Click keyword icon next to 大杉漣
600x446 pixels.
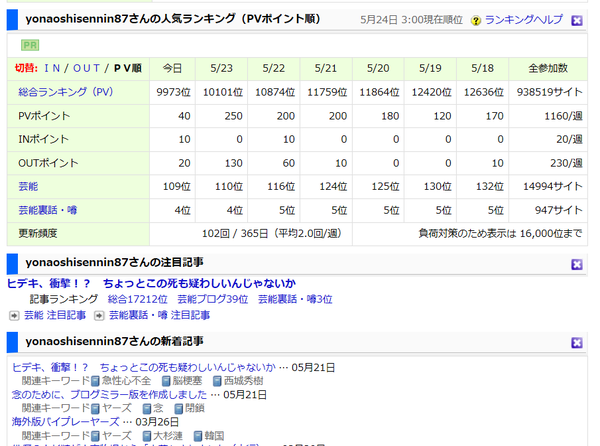point(147,436)
